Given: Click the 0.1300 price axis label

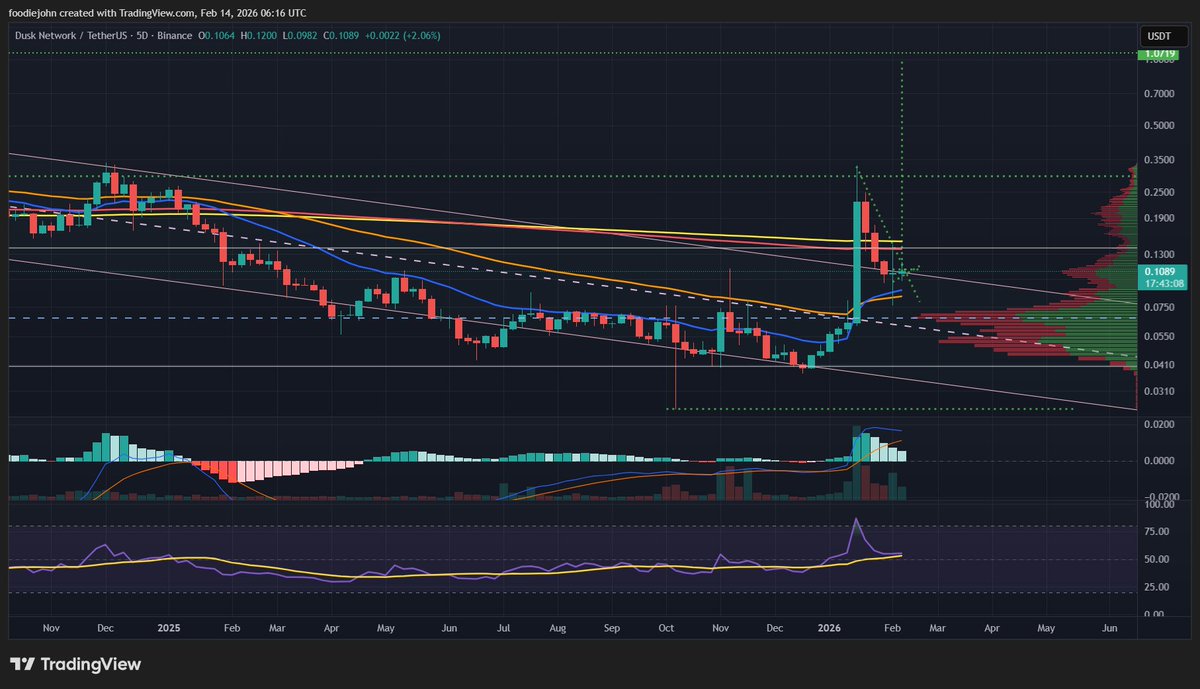Looking at the screenshot, I should click(1160, 255).
